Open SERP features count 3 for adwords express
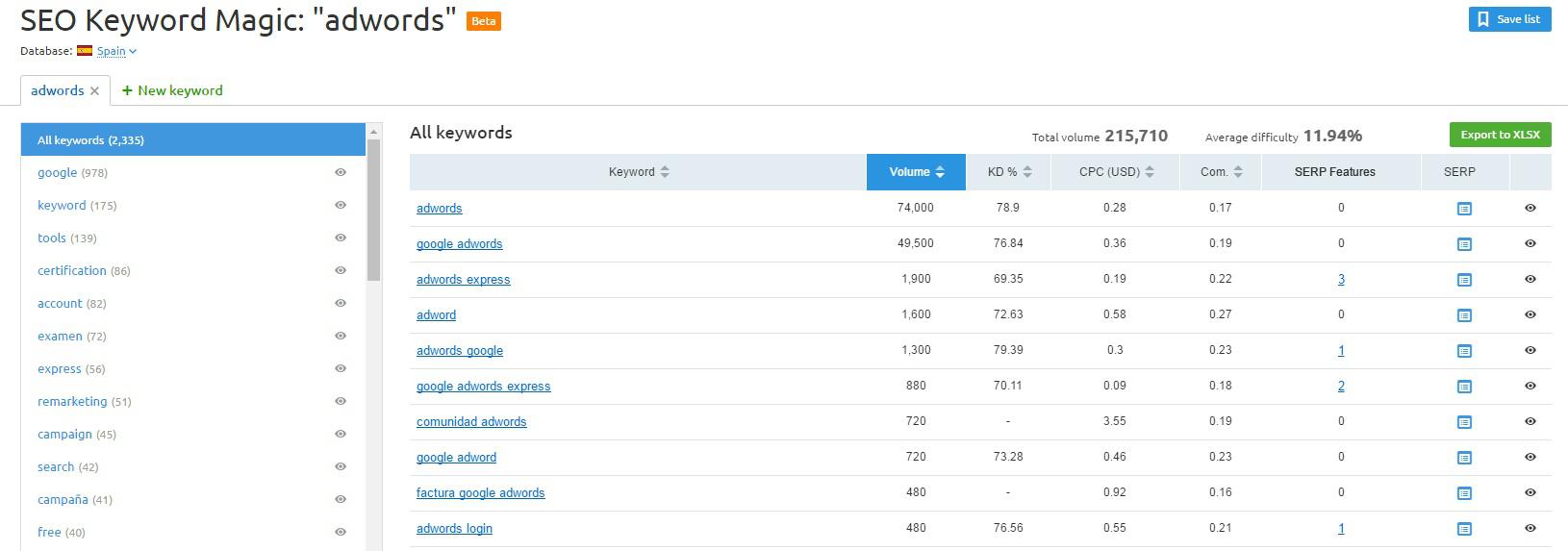Viewport: 1568px width, 551px height. point(1341,280)
